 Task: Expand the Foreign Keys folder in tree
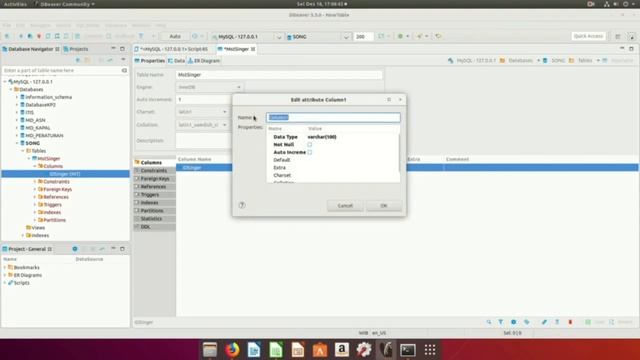click(35, 189)
